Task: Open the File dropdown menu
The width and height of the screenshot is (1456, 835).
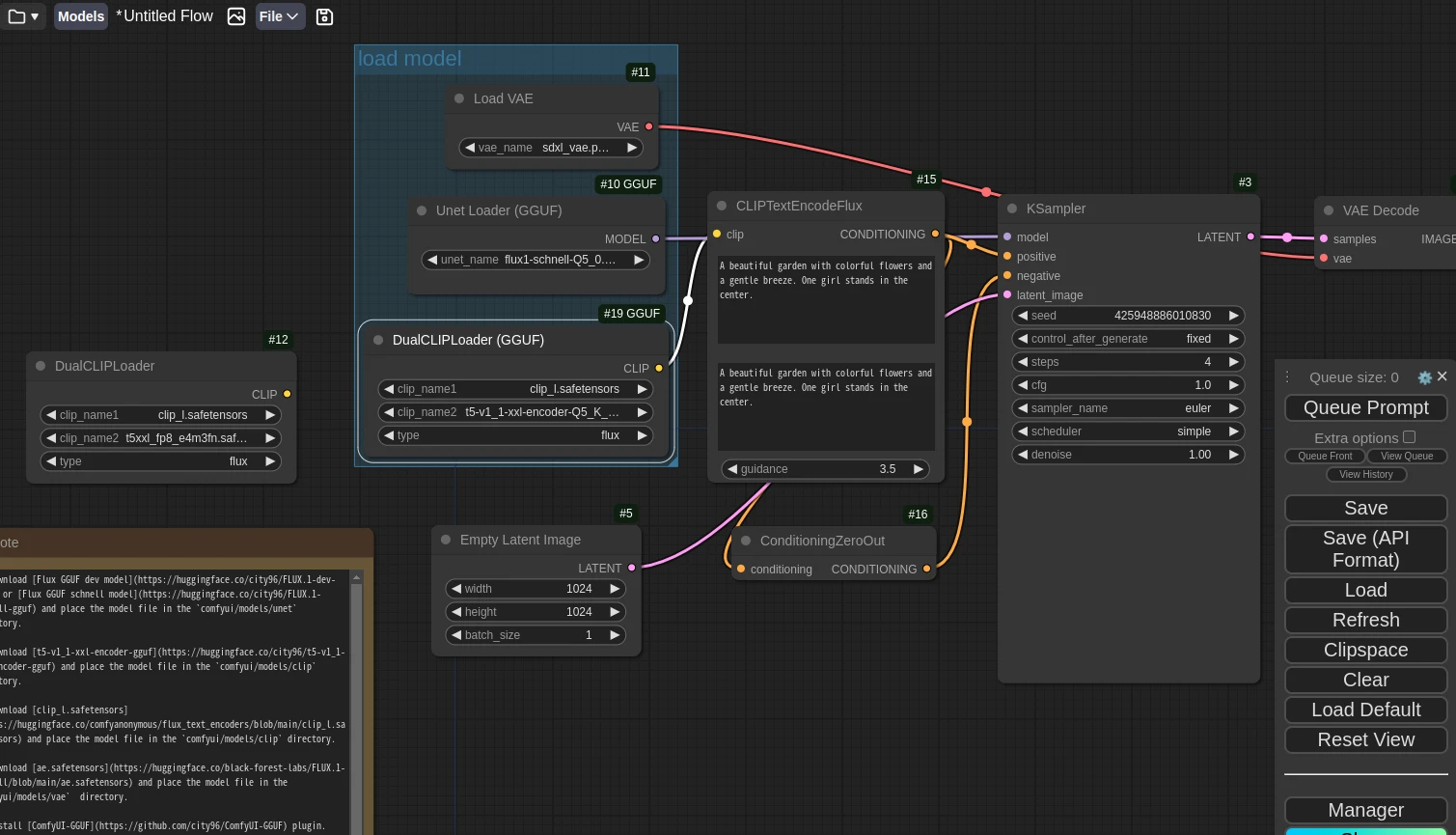Action: [280, 16]
